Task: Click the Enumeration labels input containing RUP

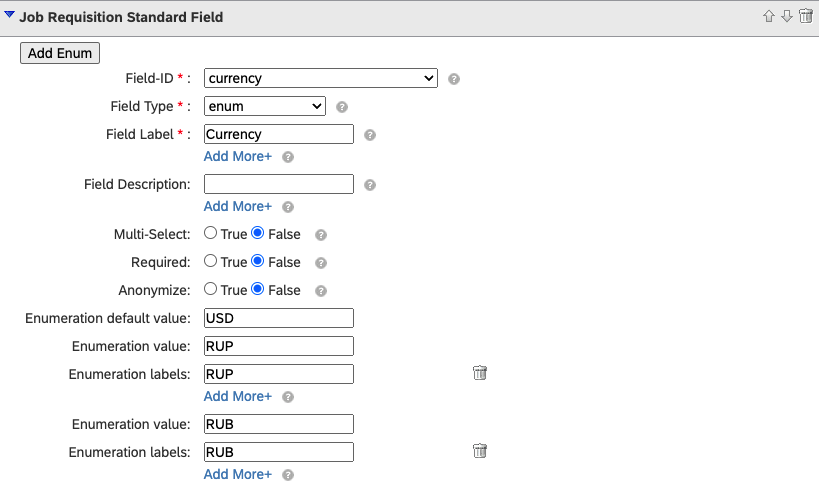Action: (x=279, y=374)
